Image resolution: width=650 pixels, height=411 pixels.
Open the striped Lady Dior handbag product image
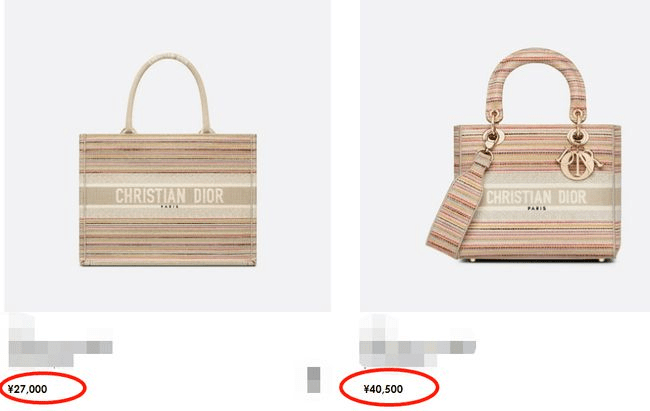point(505,156)
